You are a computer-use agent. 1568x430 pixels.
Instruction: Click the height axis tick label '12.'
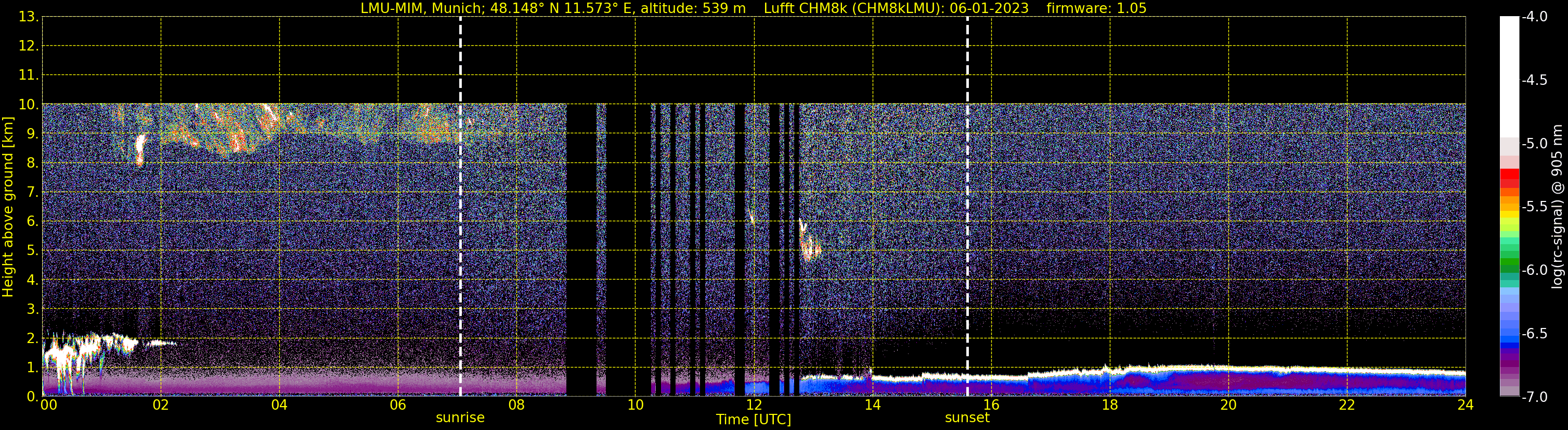(29, 46)
